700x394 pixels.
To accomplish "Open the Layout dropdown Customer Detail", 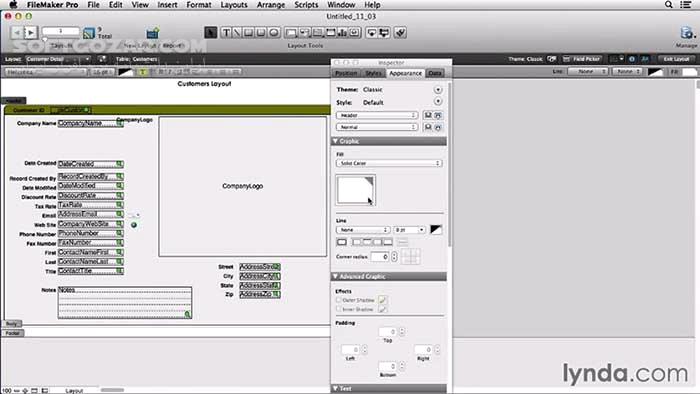I will 58,59.
